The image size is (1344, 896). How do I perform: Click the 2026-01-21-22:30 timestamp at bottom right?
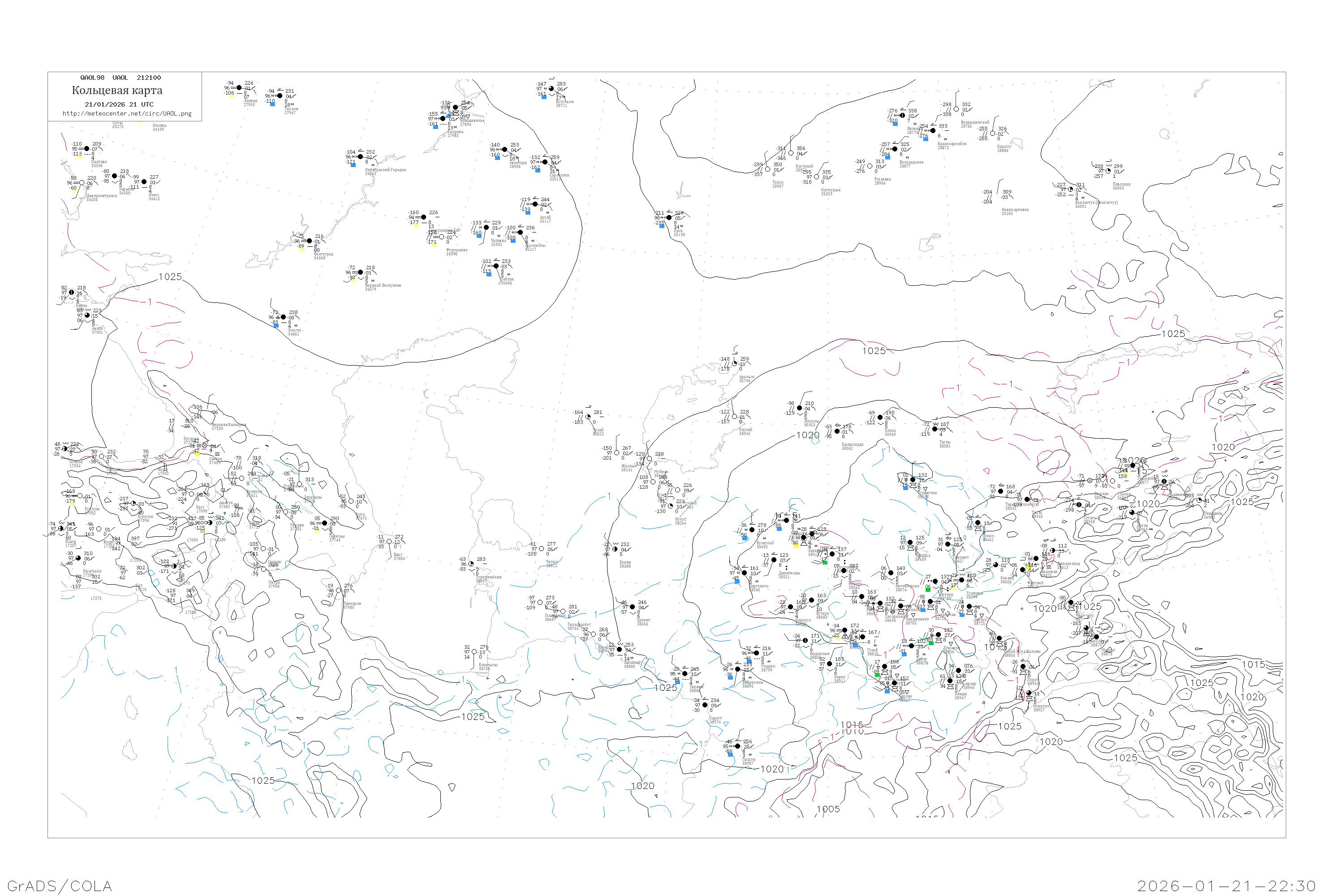click(x=1226, y=886)
